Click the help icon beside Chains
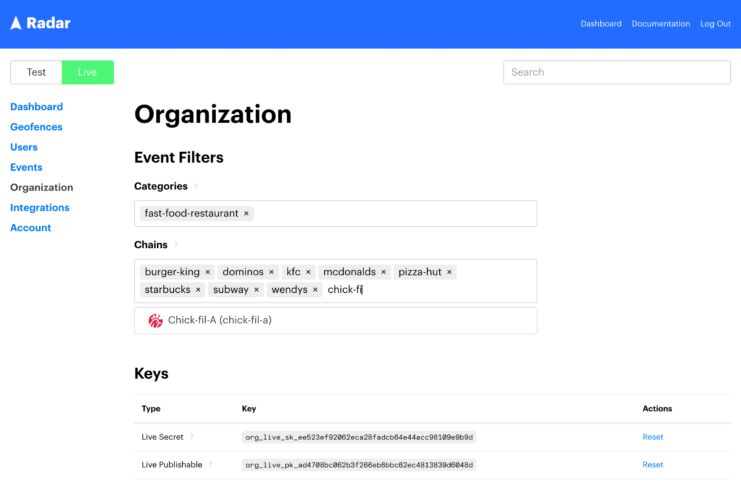 point(176,245)
